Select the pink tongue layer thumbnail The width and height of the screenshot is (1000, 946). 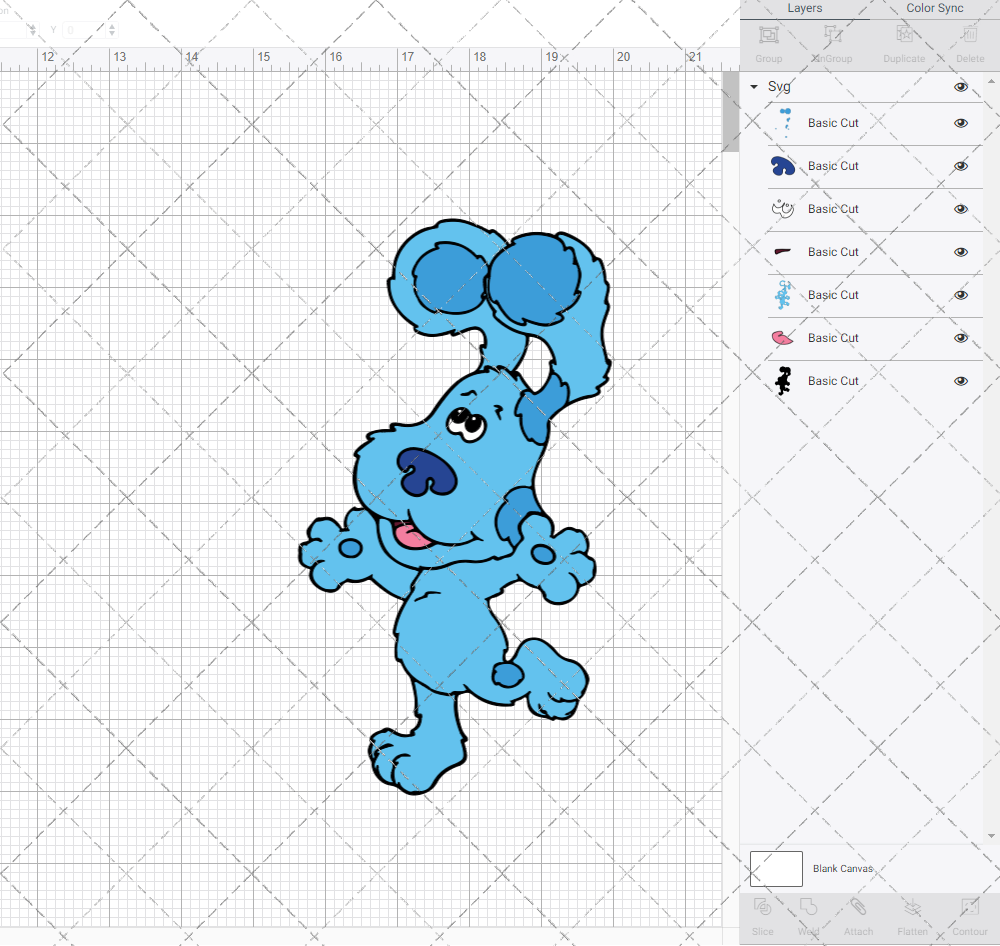pos(783,338)
